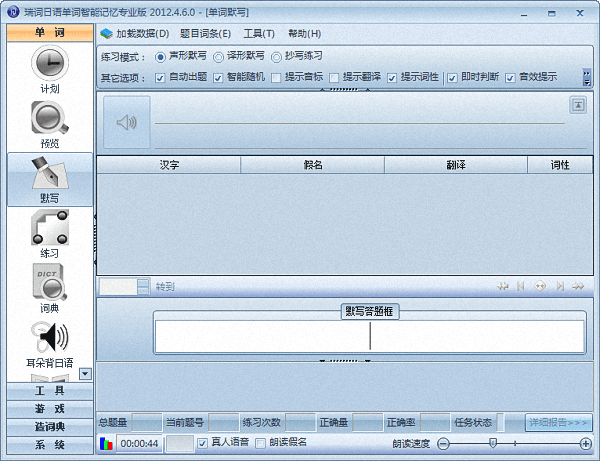Click the speaker playback icon in word panel
Image resolution: width=600 pixels, height=461 pixels.
pyautogui.click(x=126, y=123)
